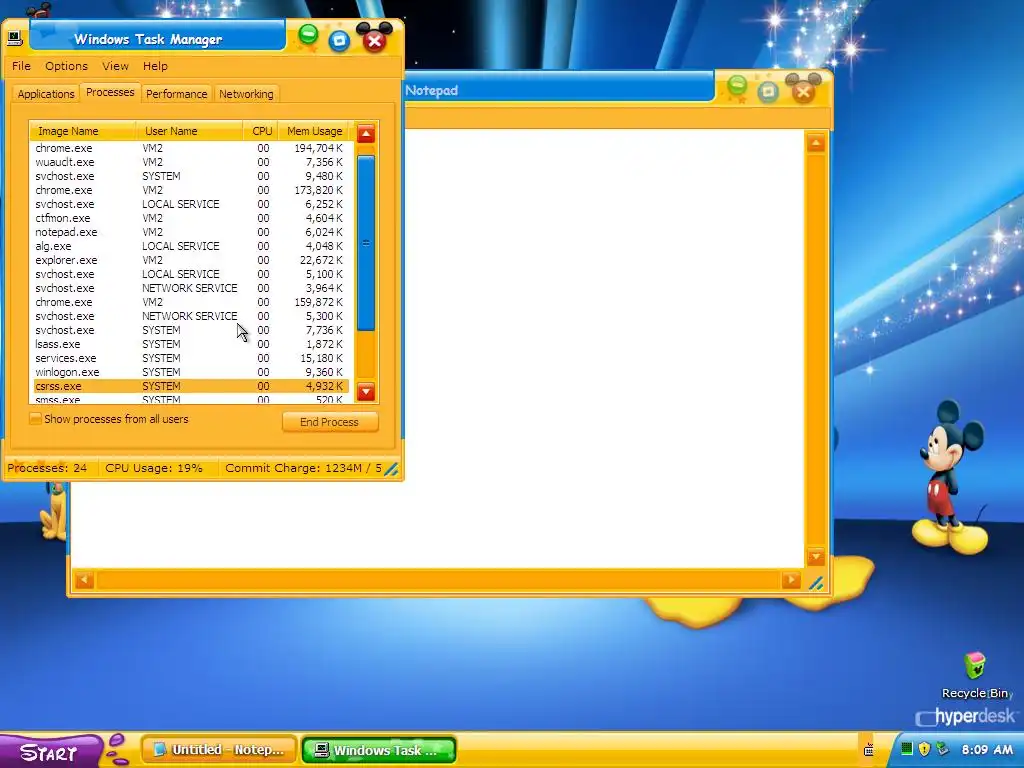Select the explorer.exe process row
Screen dimensions: 1024x768
tap(191, 260)
